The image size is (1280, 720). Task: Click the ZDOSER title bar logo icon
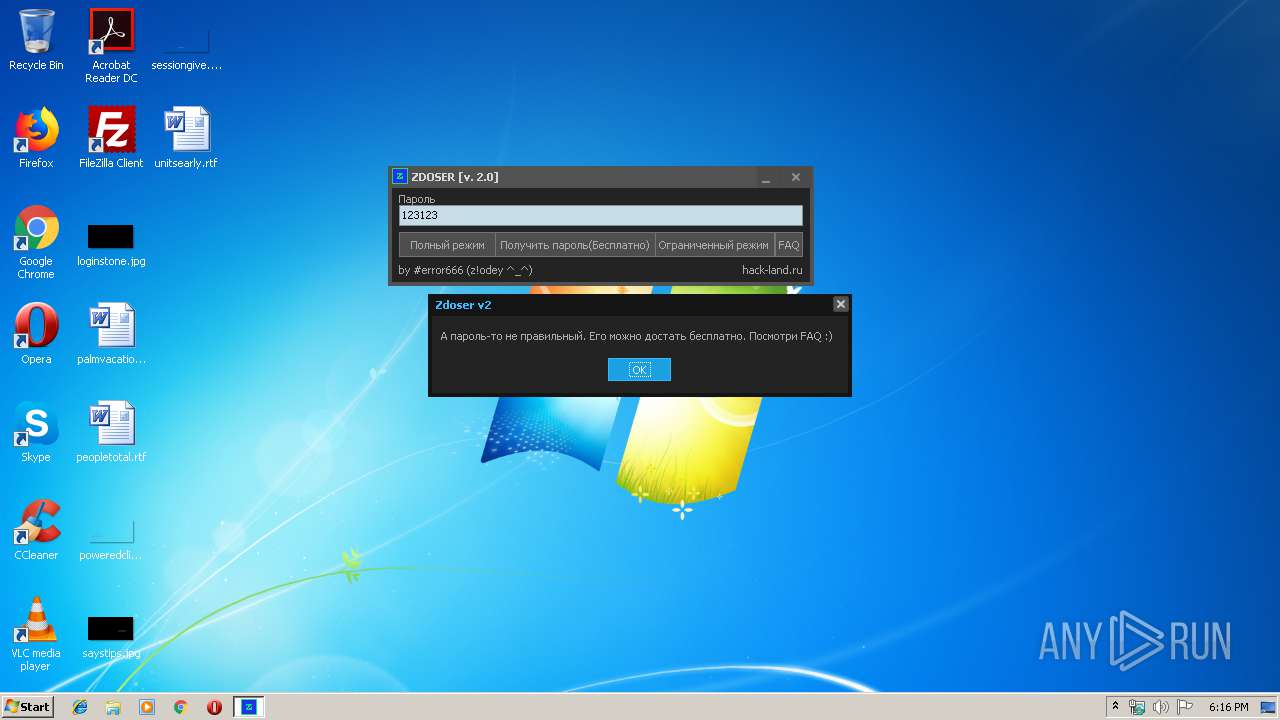click(x=400, y=177)
